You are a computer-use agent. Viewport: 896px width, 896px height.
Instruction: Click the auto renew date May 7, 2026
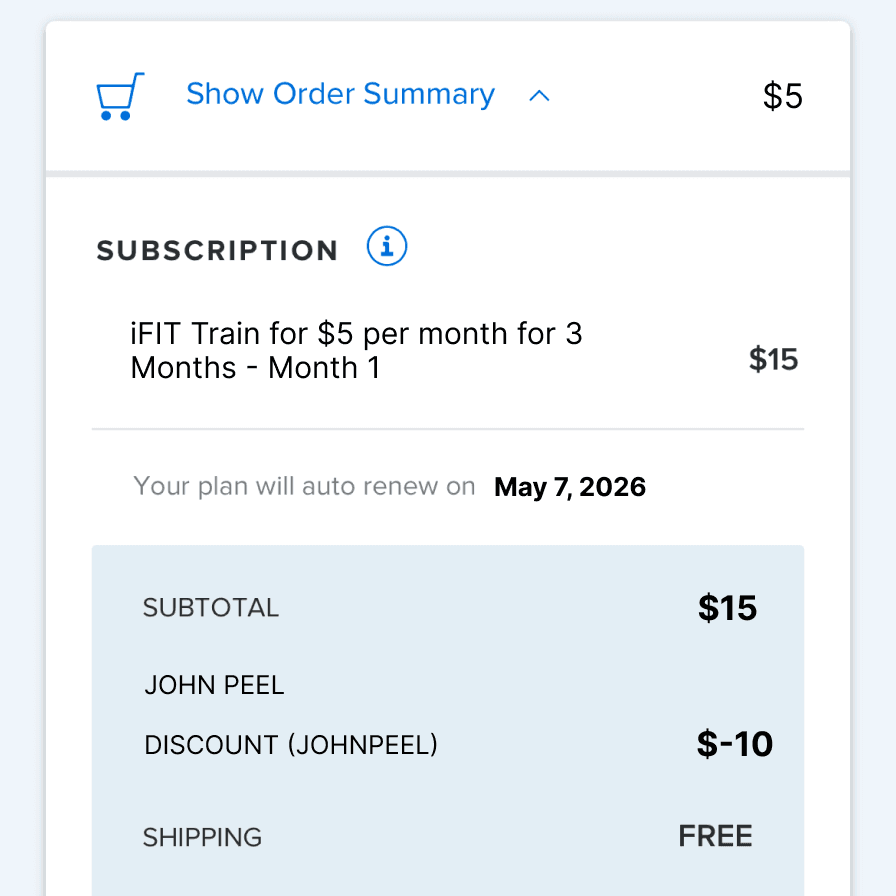tap(569, 487)
